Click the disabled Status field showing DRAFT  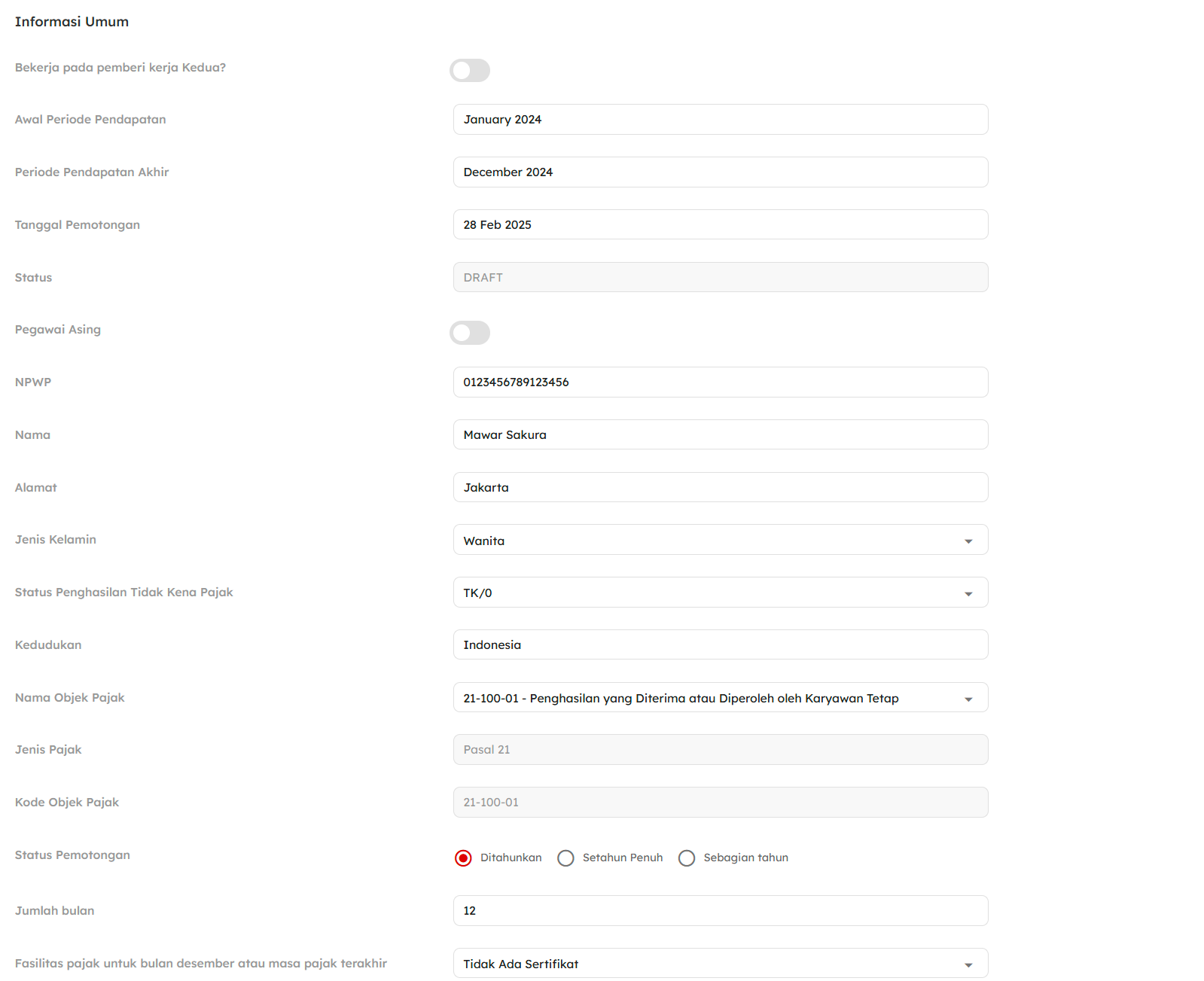[x=720, y=278]
